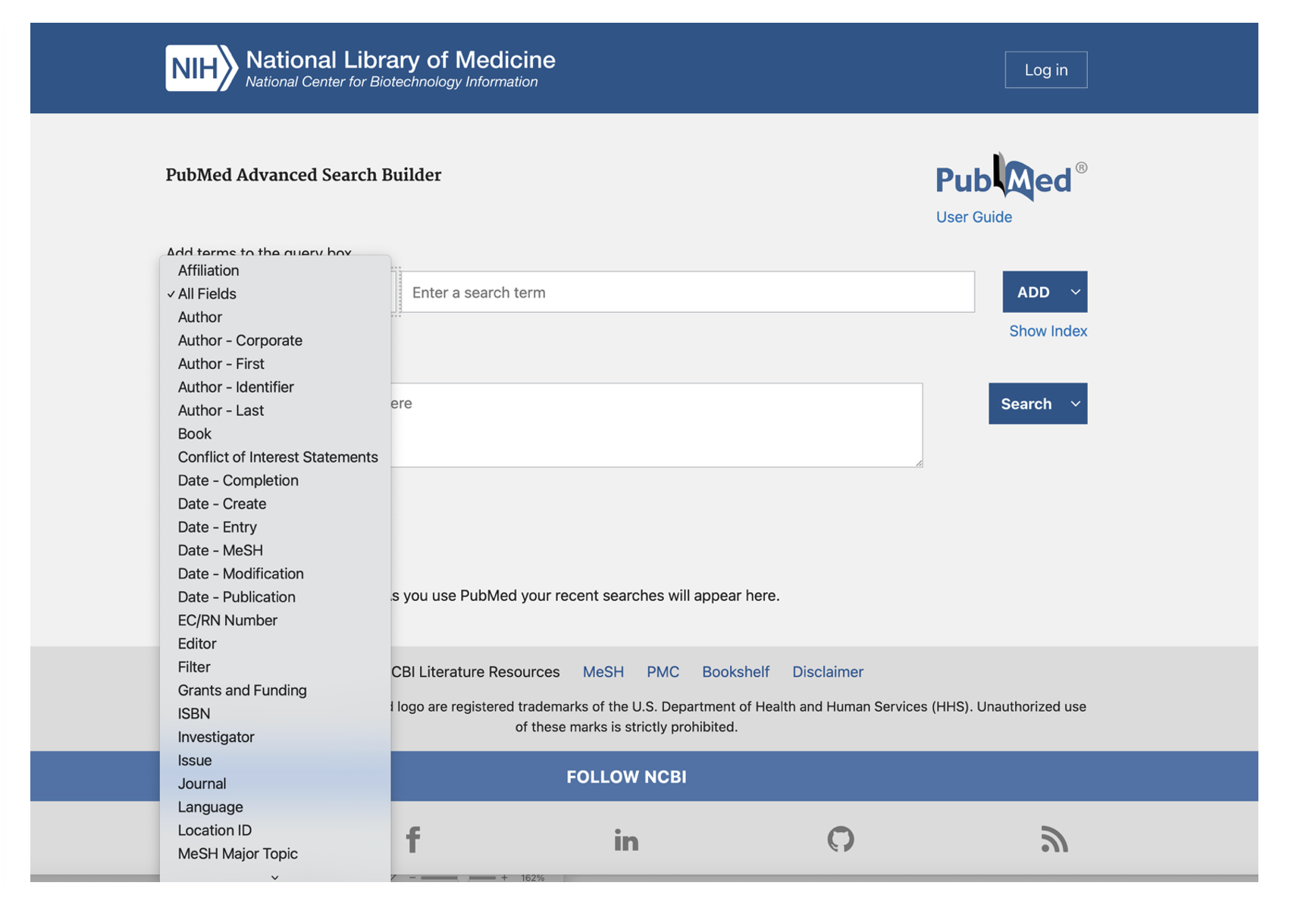Viewport: 1316px width, 917px height.
Task: Choose Journal in the field dropdown
Action: 202,784
